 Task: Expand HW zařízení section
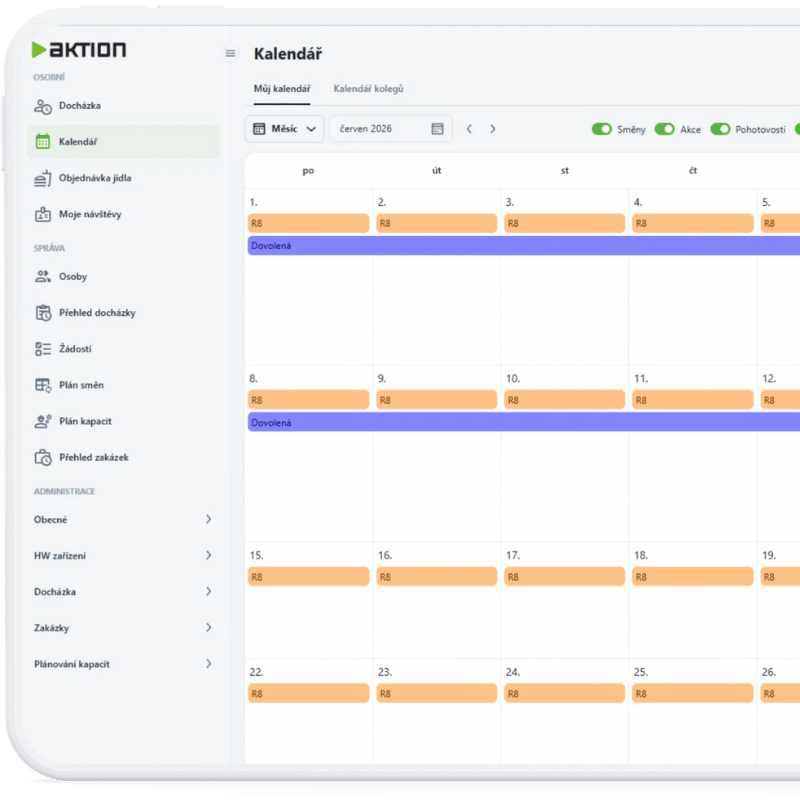pyautogui.click(x=122, y=556)
